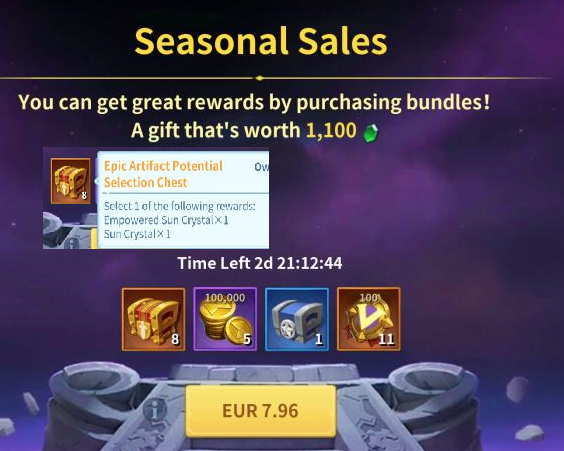Tap the blue silver chest reward
The height and width of the screenshot is (451, 564).
tap(297, 319)
